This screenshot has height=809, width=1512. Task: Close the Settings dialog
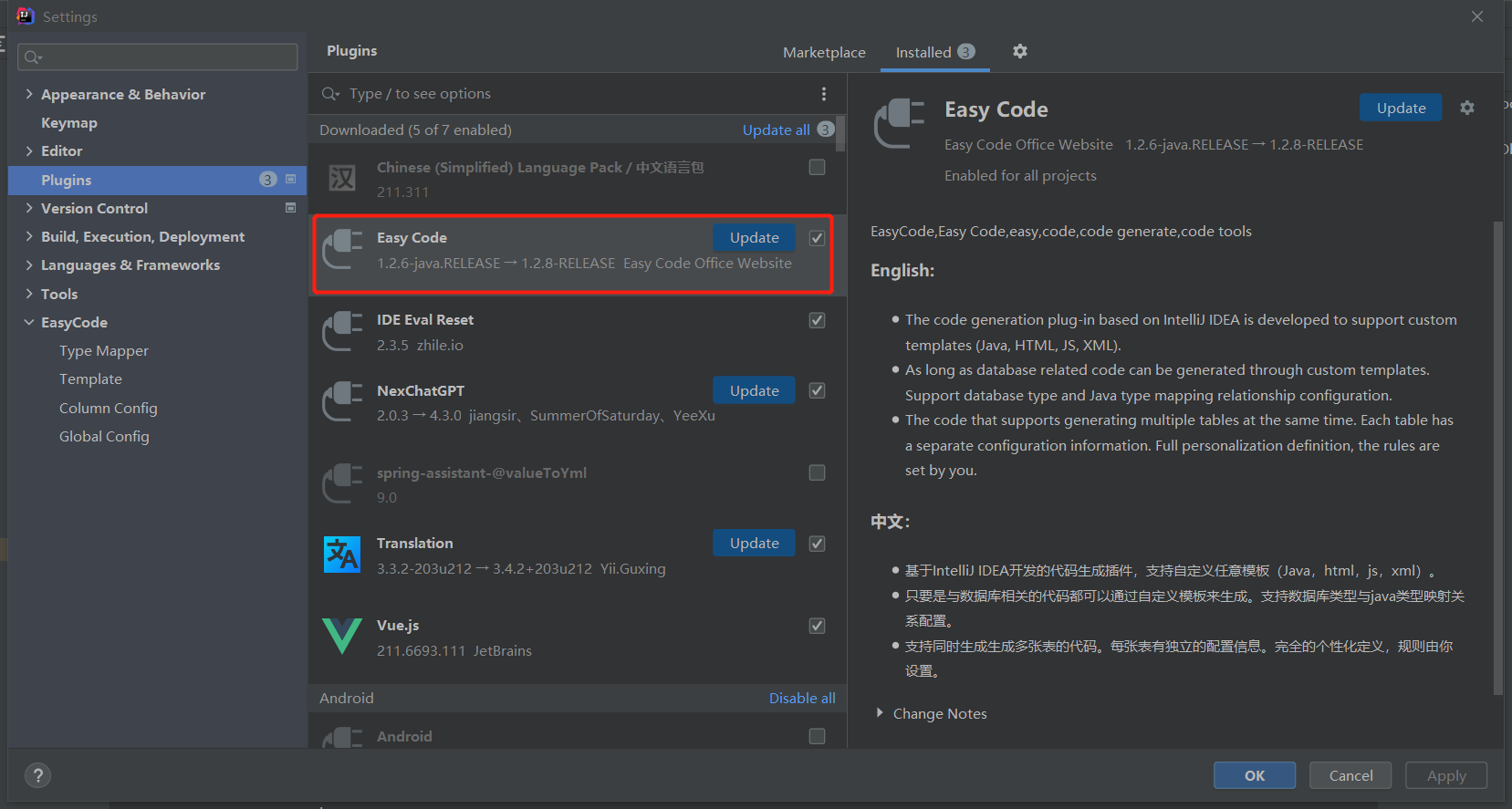(x=1477, y=16)
